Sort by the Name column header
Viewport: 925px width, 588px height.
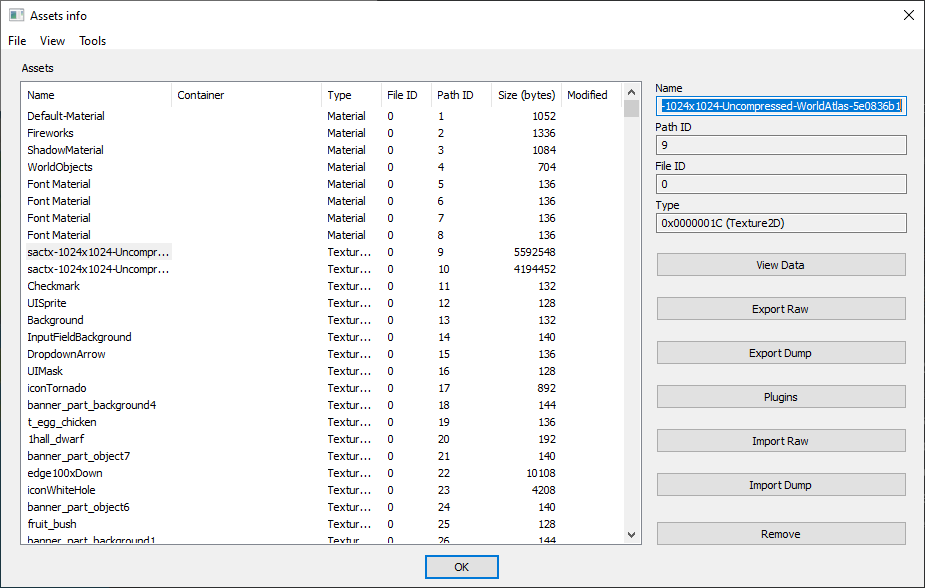97,95
